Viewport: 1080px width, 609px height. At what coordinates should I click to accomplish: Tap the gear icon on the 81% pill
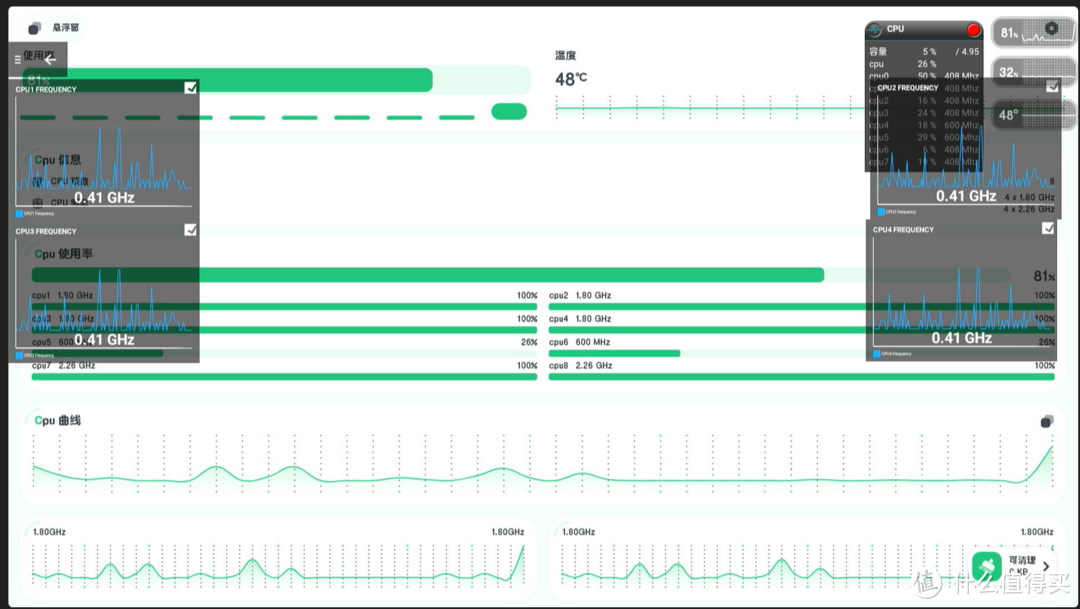coord(1052,28)
